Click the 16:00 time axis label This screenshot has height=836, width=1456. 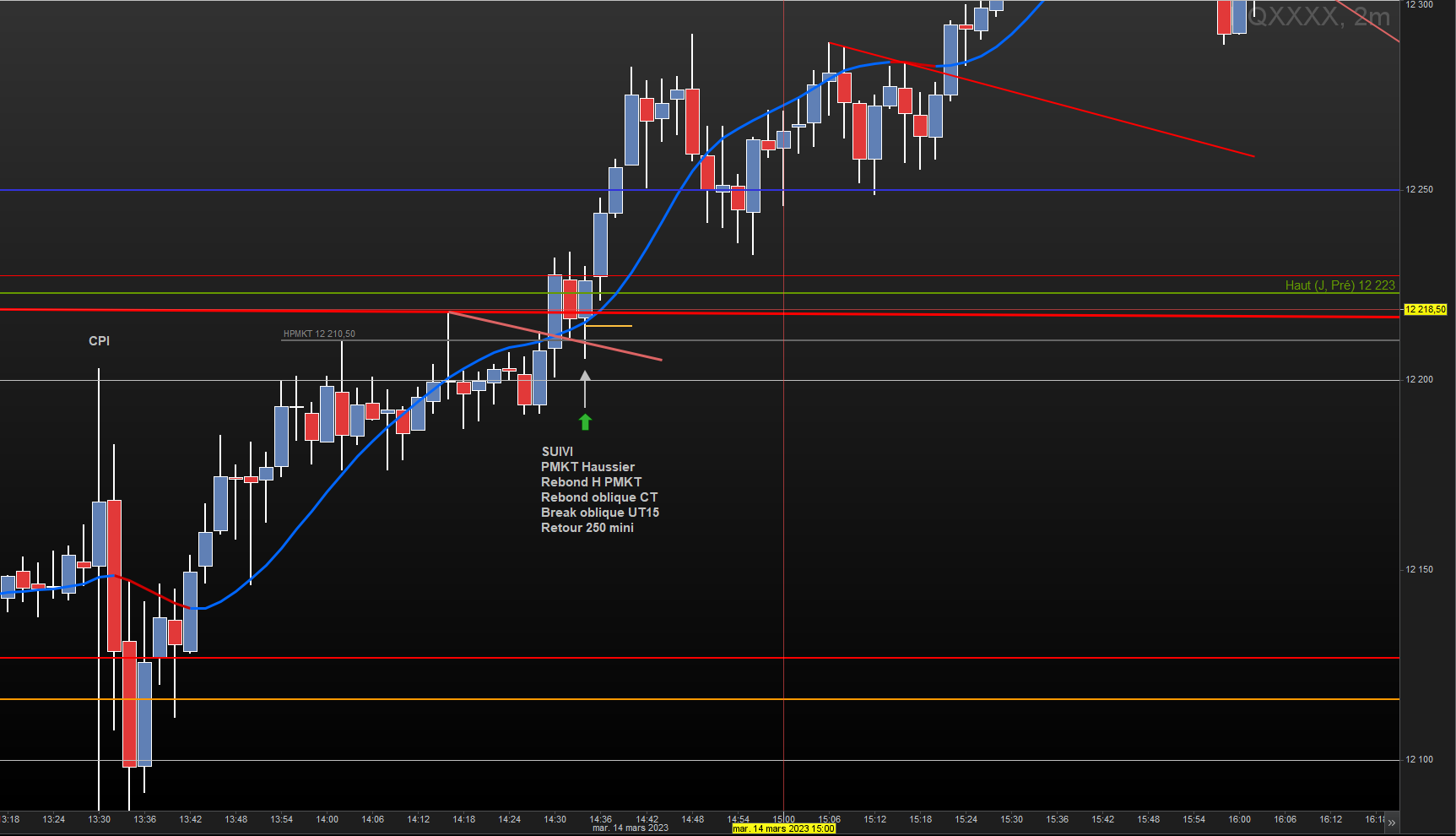(x=1239, y=819)
